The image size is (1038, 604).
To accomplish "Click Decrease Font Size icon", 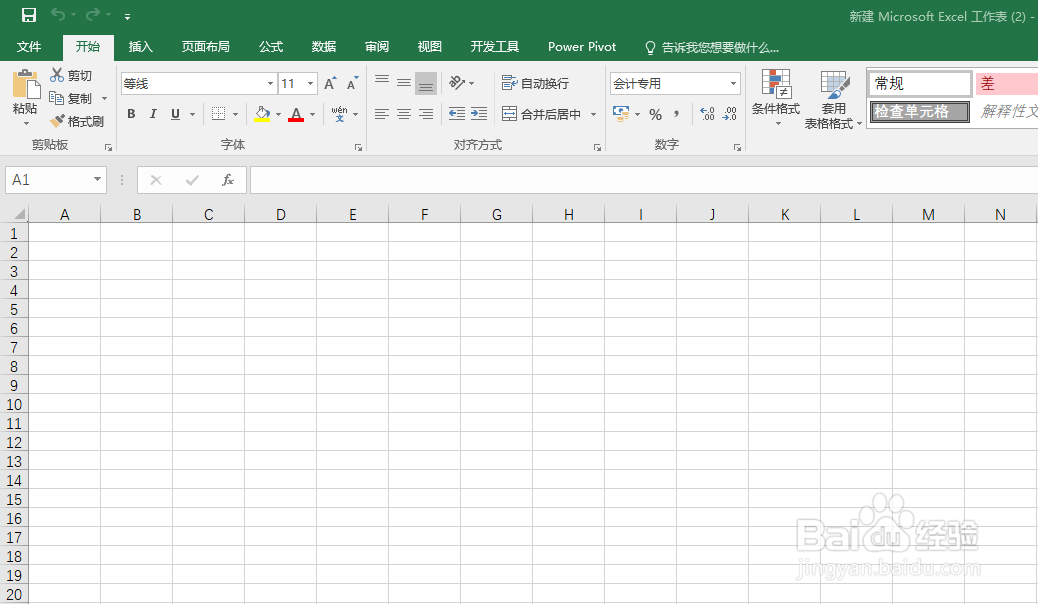I will [352, 83].
